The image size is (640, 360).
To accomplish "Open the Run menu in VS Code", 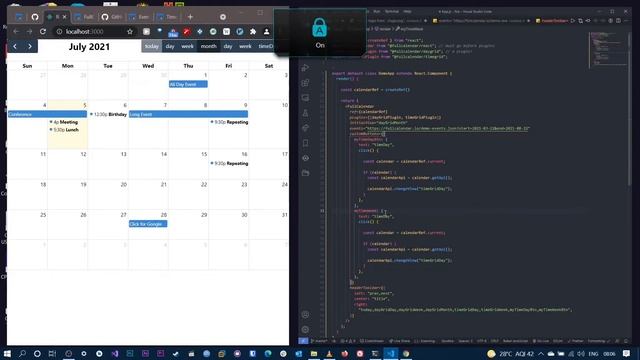I will [x=377, y=11].
